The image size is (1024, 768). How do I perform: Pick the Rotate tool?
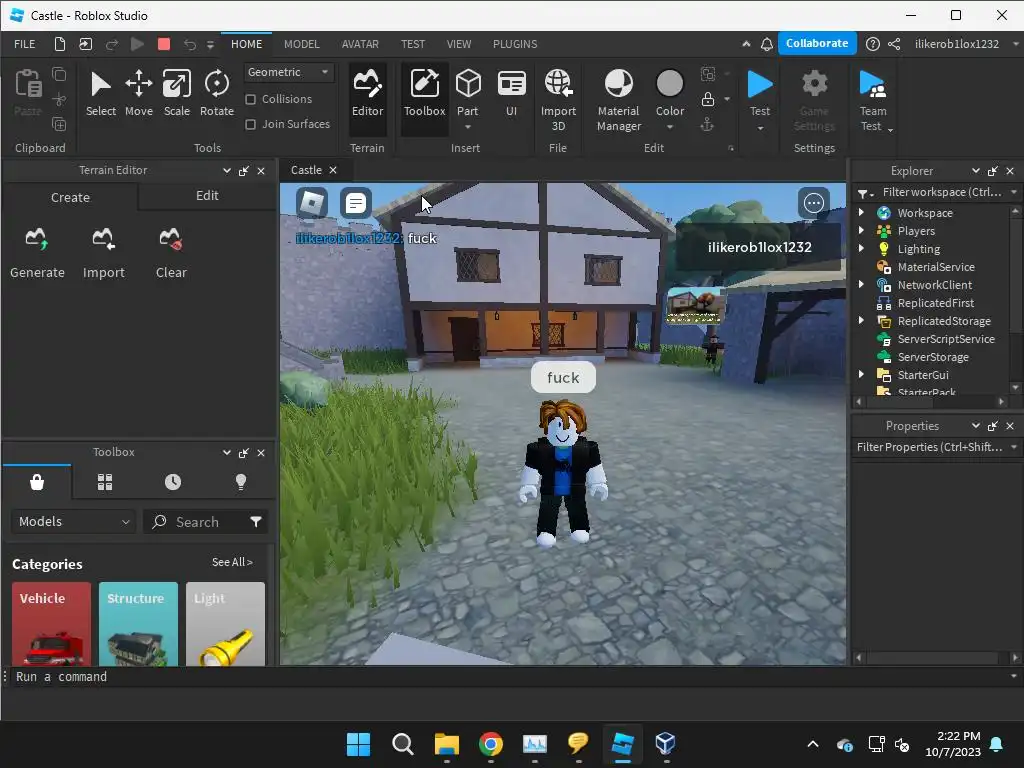pyautogui.click(x=216, y=93)
